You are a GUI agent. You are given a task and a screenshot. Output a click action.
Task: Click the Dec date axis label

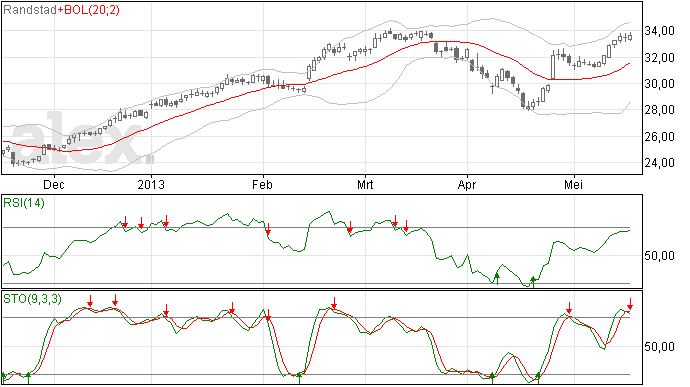(54, 184)
